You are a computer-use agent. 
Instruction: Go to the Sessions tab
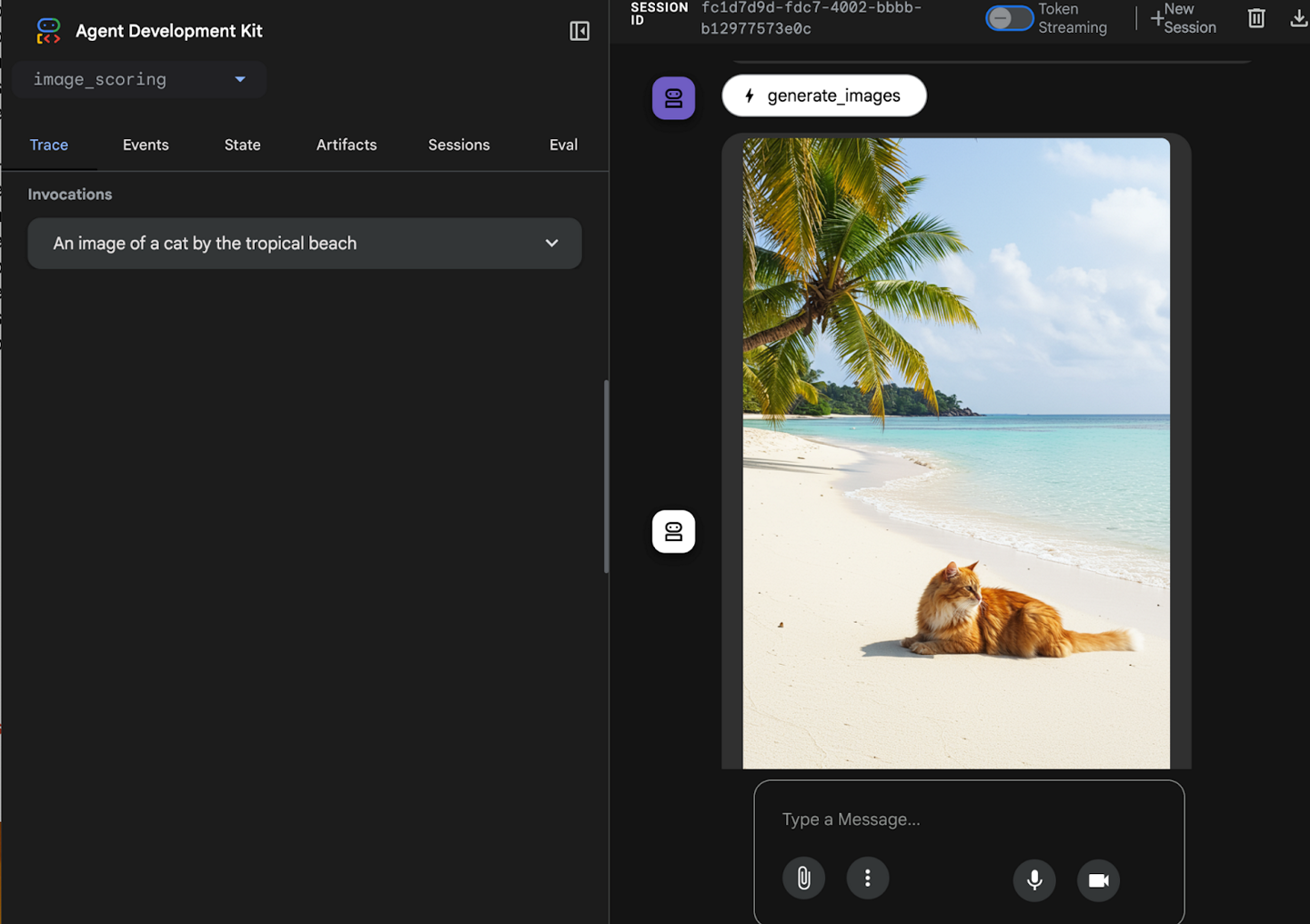pos(458,145)
